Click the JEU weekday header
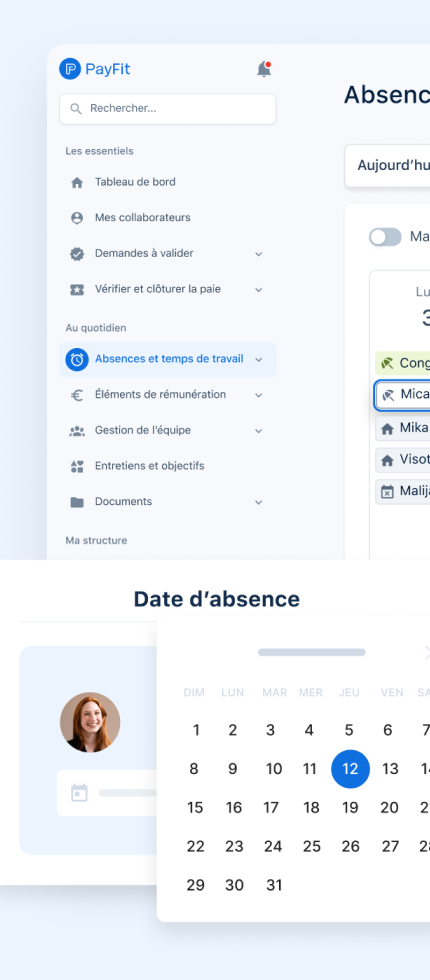Viewport: 430px width, 980px height. [349, 692]
